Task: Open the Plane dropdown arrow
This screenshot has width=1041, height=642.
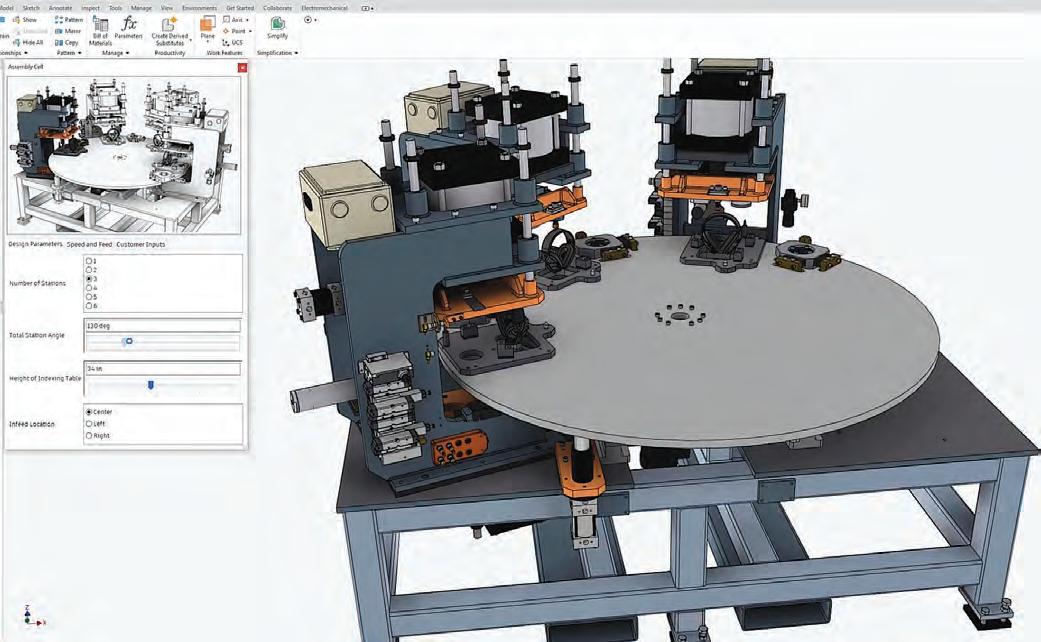Action: tap(208, 42)
